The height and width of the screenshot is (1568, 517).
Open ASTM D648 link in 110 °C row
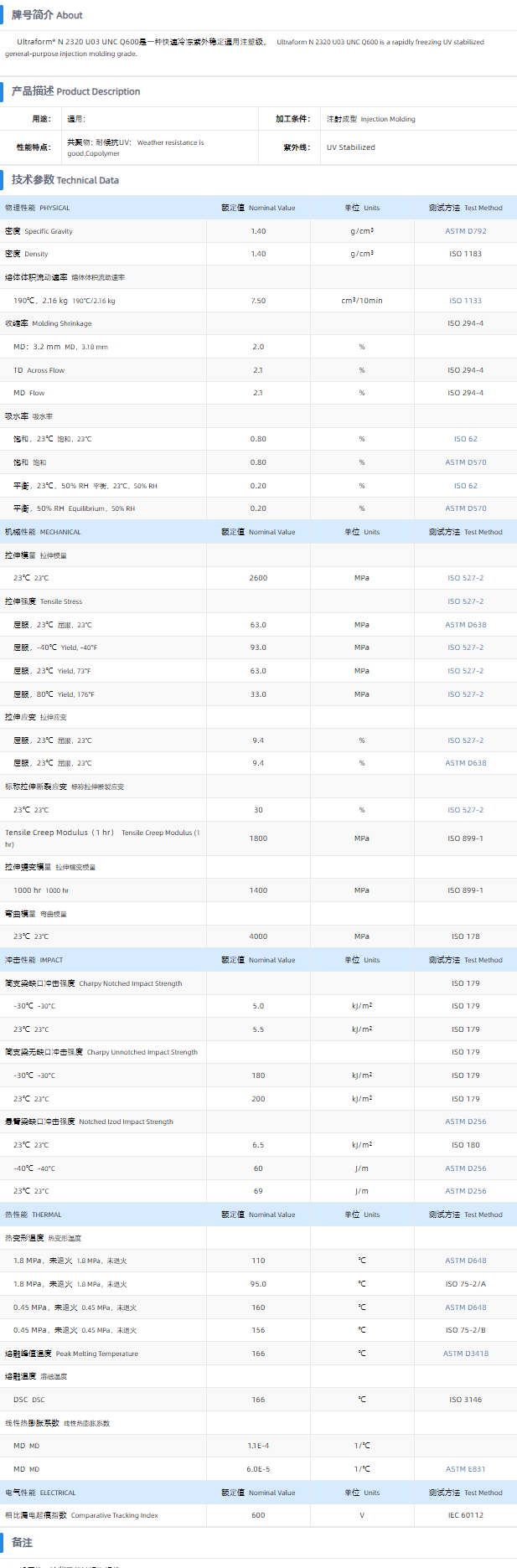465,1261
